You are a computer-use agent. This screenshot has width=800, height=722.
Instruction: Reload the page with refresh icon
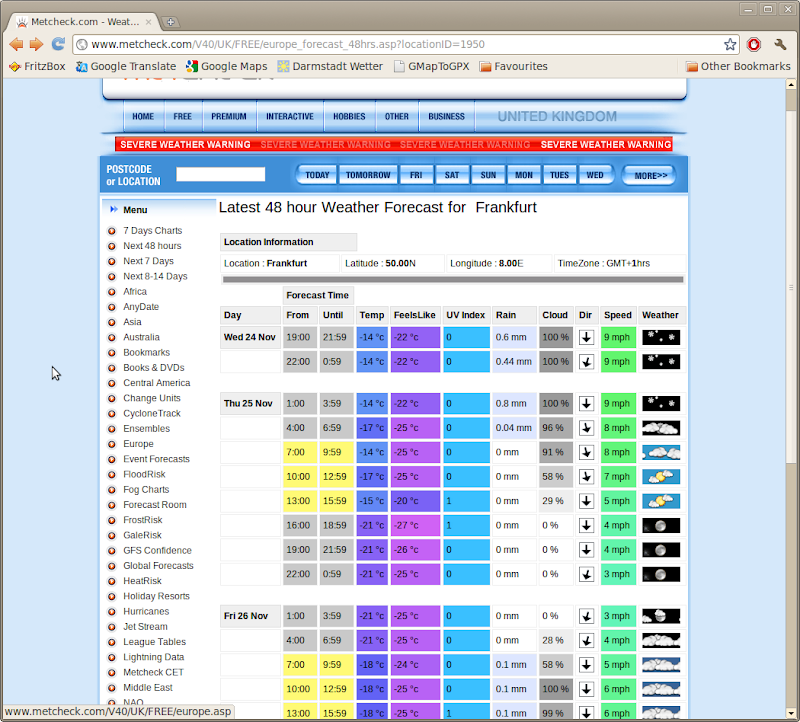(x=58, y=44)
